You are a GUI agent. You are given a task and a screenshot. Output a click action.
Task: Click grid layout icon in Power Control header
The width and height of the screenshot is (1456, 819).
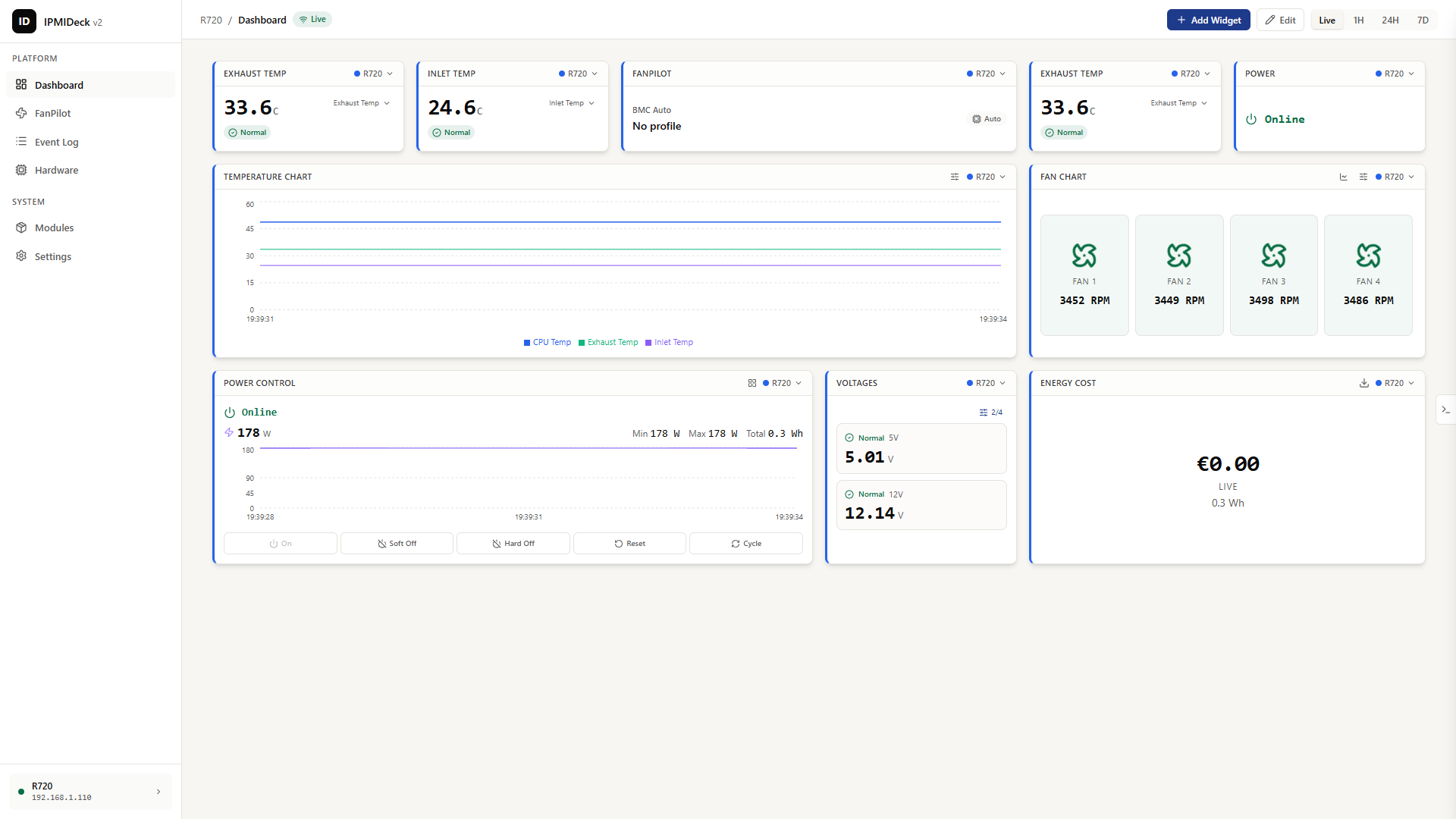(x=752, y=383)
